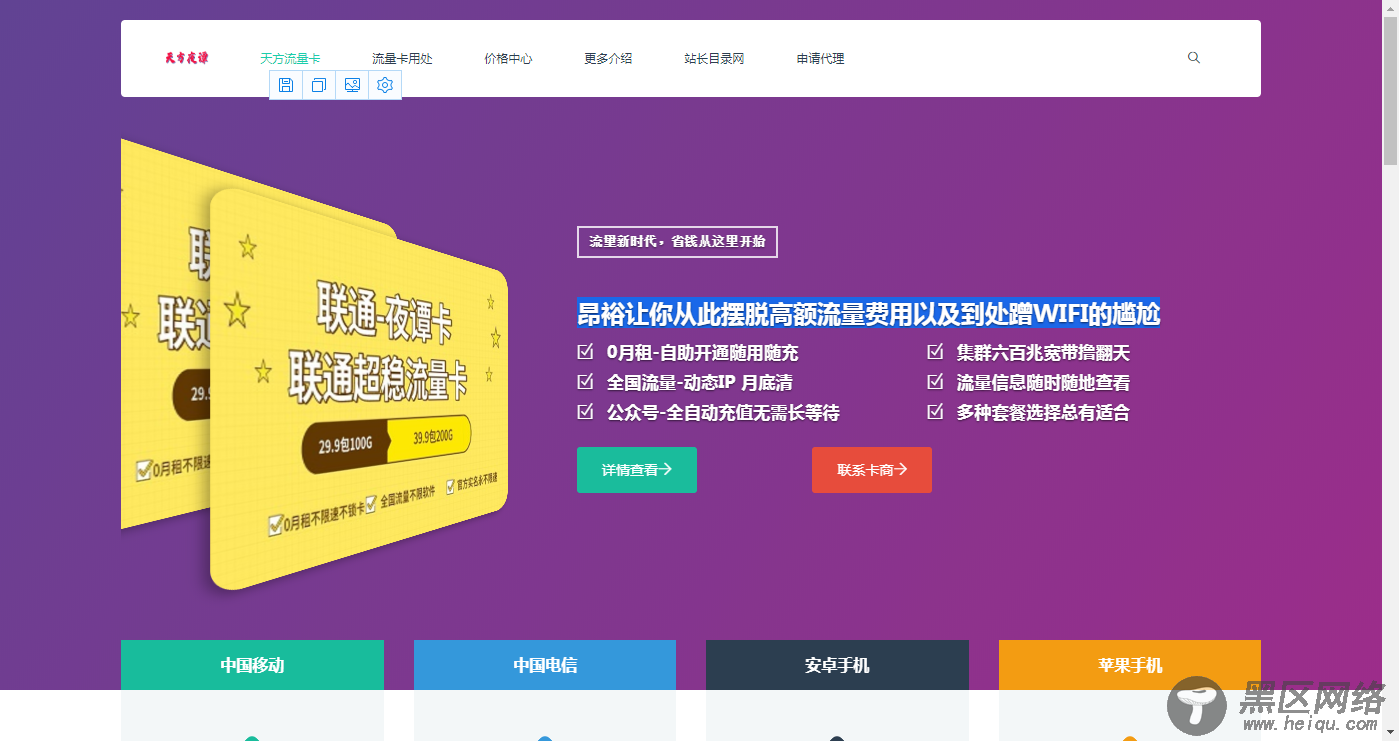Open the 价格中心 menu item

(x=508, y=59)
